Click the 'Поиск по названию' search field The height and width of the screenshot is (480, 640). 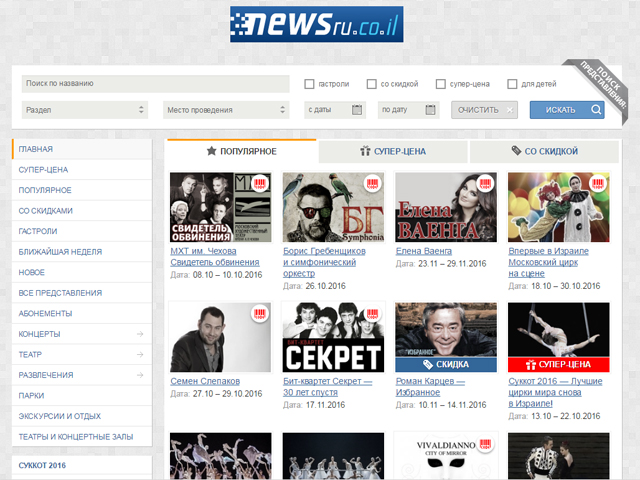pyautogui.click(x=156, y=84)
